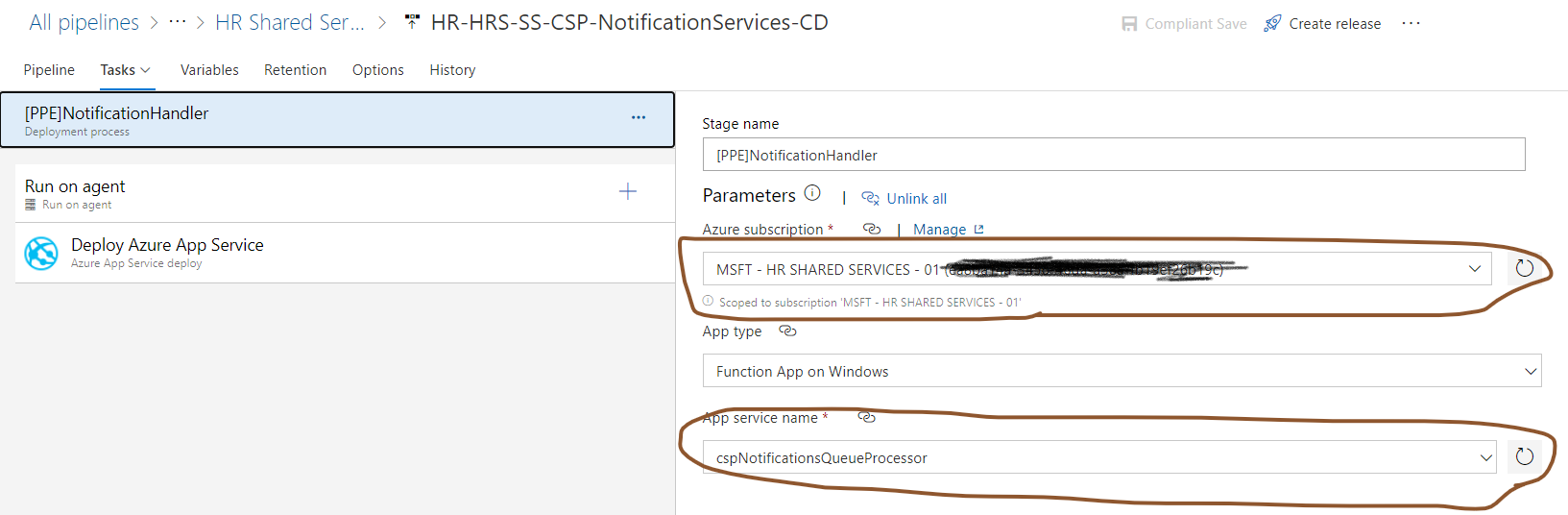Switch to the History tab
Viewport: 1568px width, 515px height.
(x=452, y=70)
